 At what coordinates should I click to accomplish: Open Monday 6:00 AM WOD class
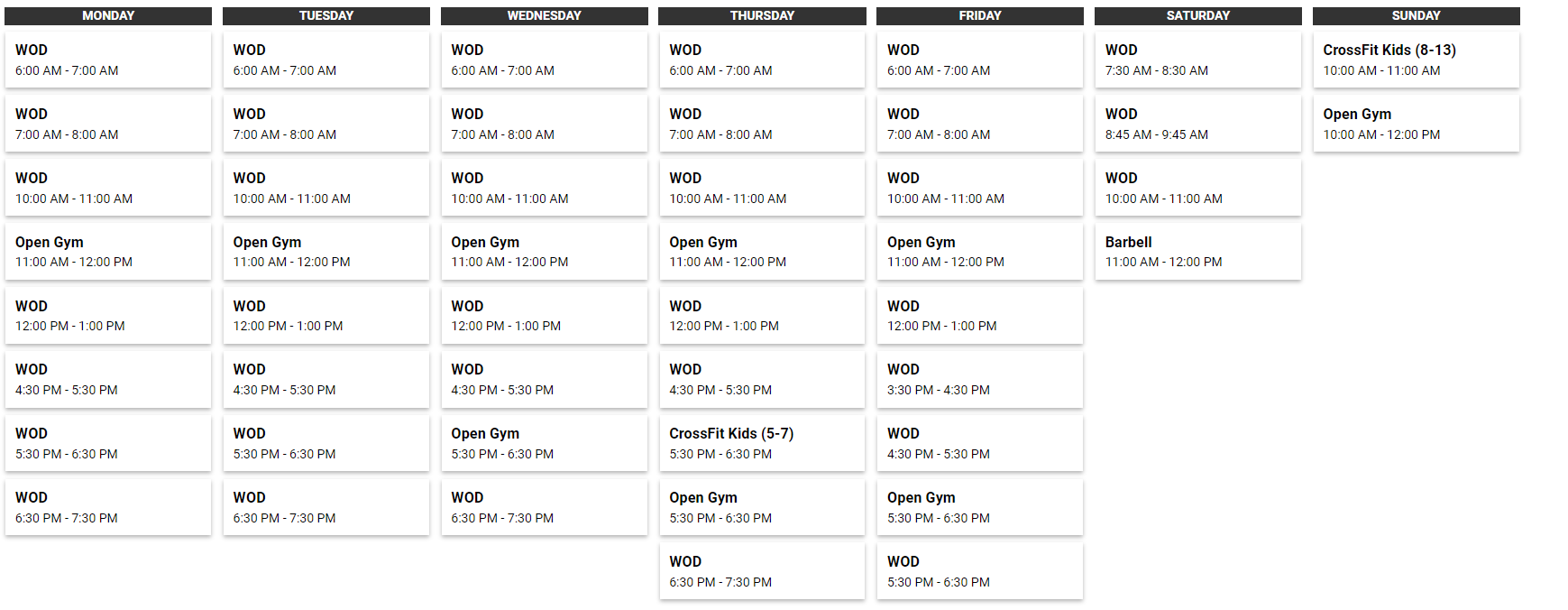108,60
